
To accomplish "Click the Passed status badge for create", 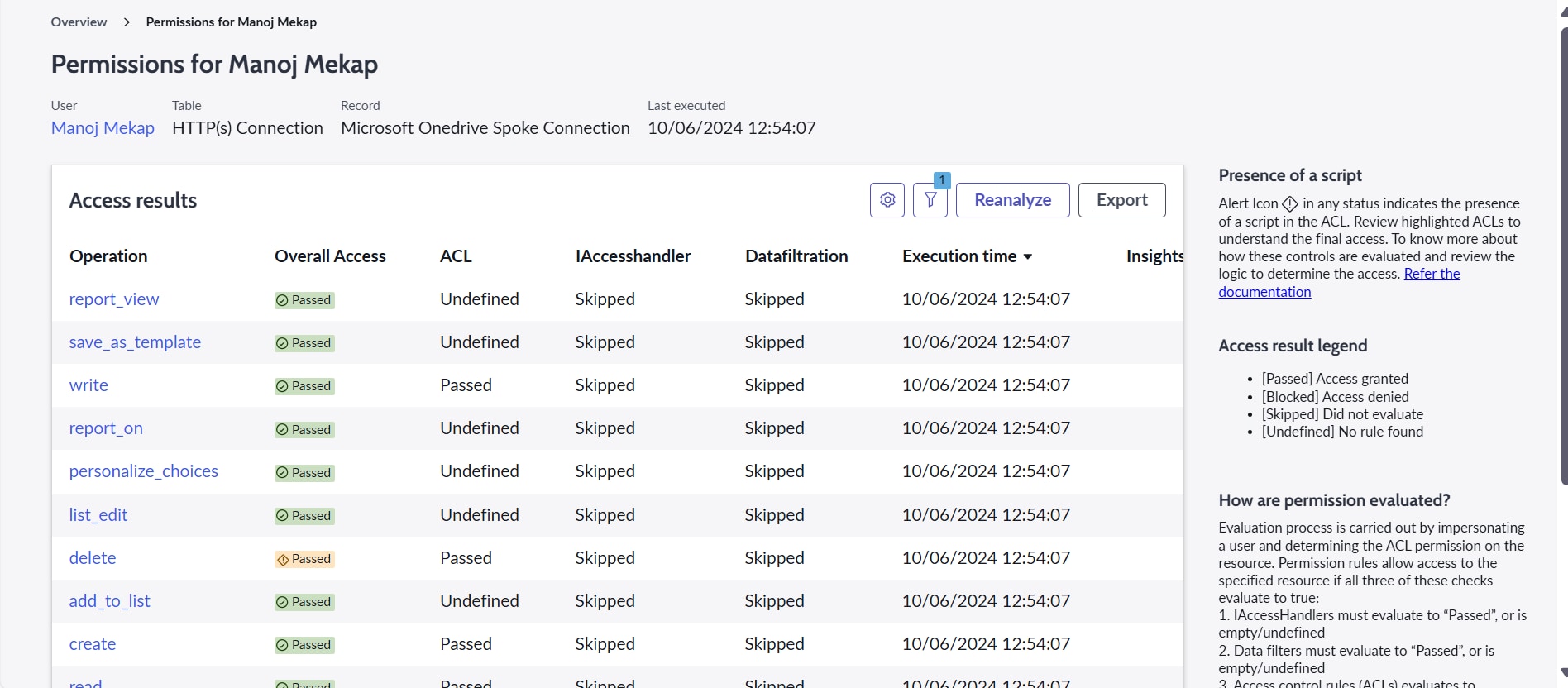I will 304,645.
